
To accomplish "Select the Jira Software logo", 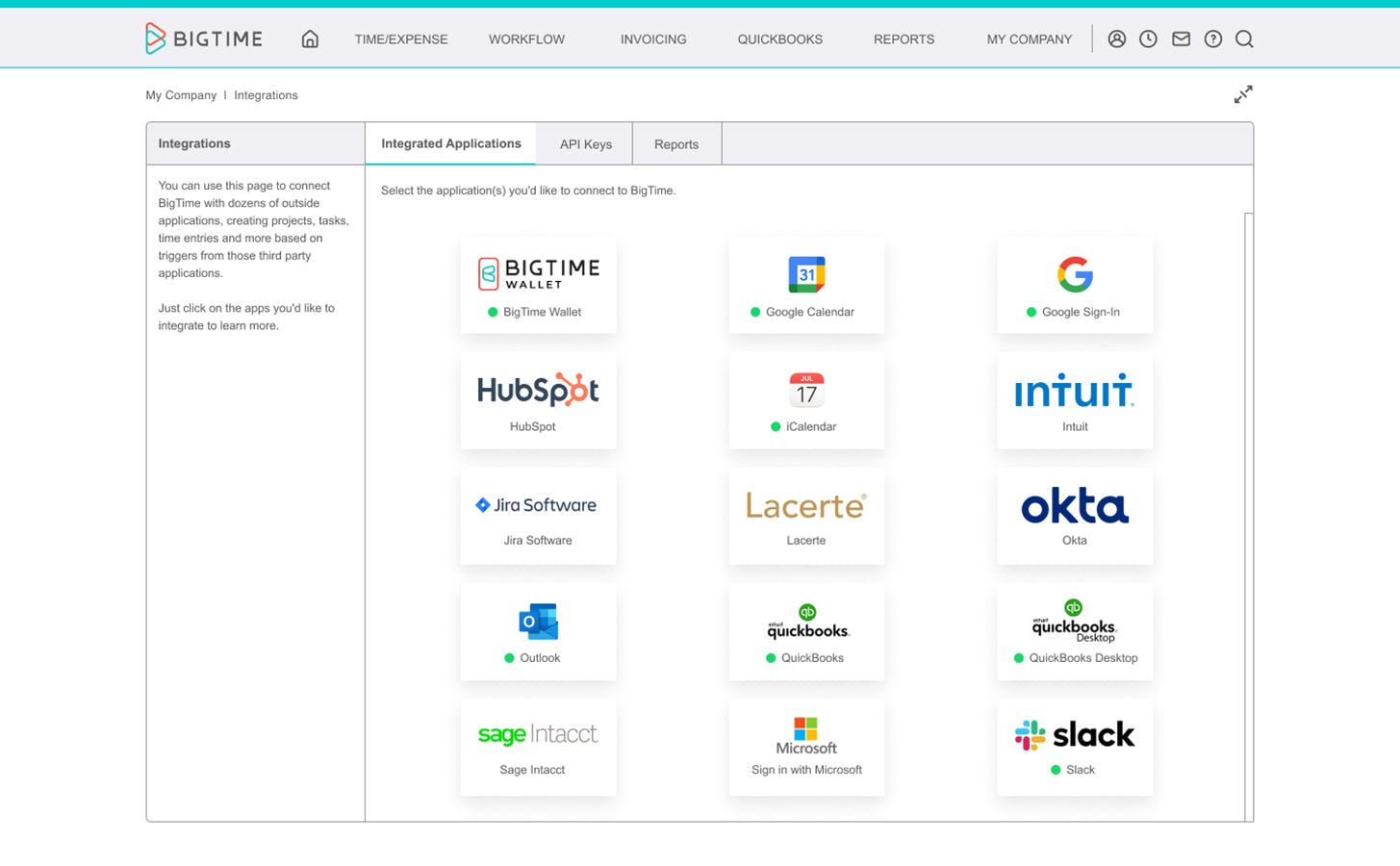I will click(536, 505).
